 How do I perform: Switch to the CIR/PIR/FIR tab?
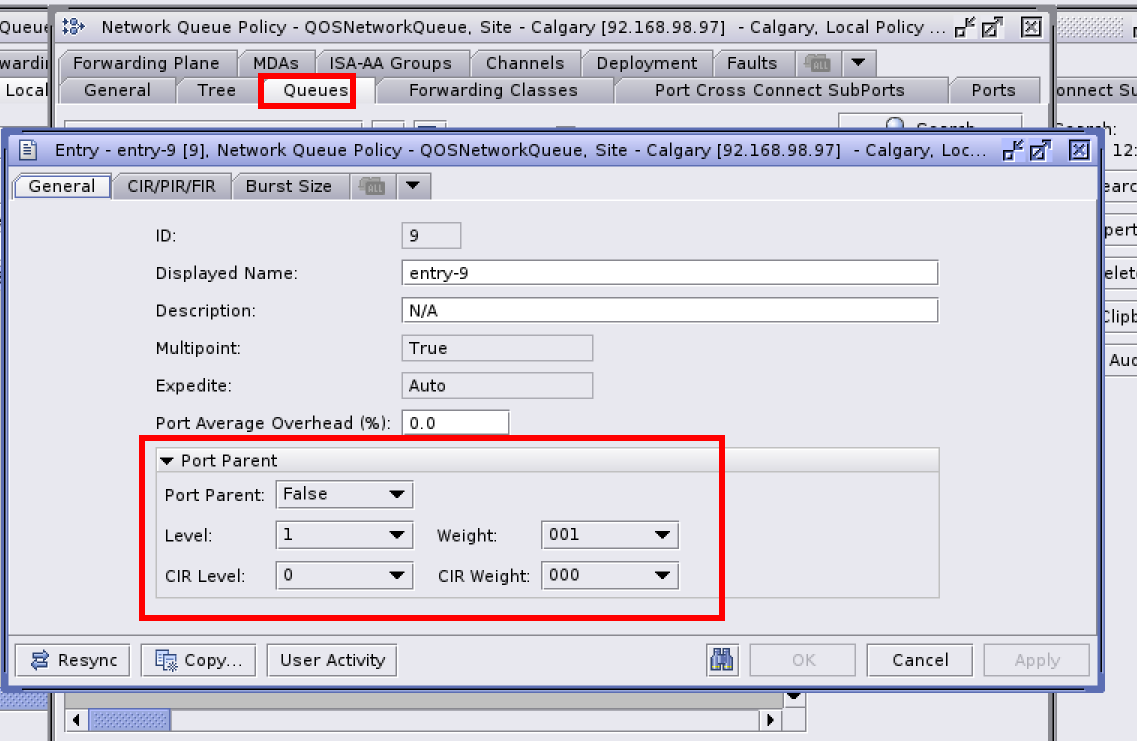coord(172,186)
